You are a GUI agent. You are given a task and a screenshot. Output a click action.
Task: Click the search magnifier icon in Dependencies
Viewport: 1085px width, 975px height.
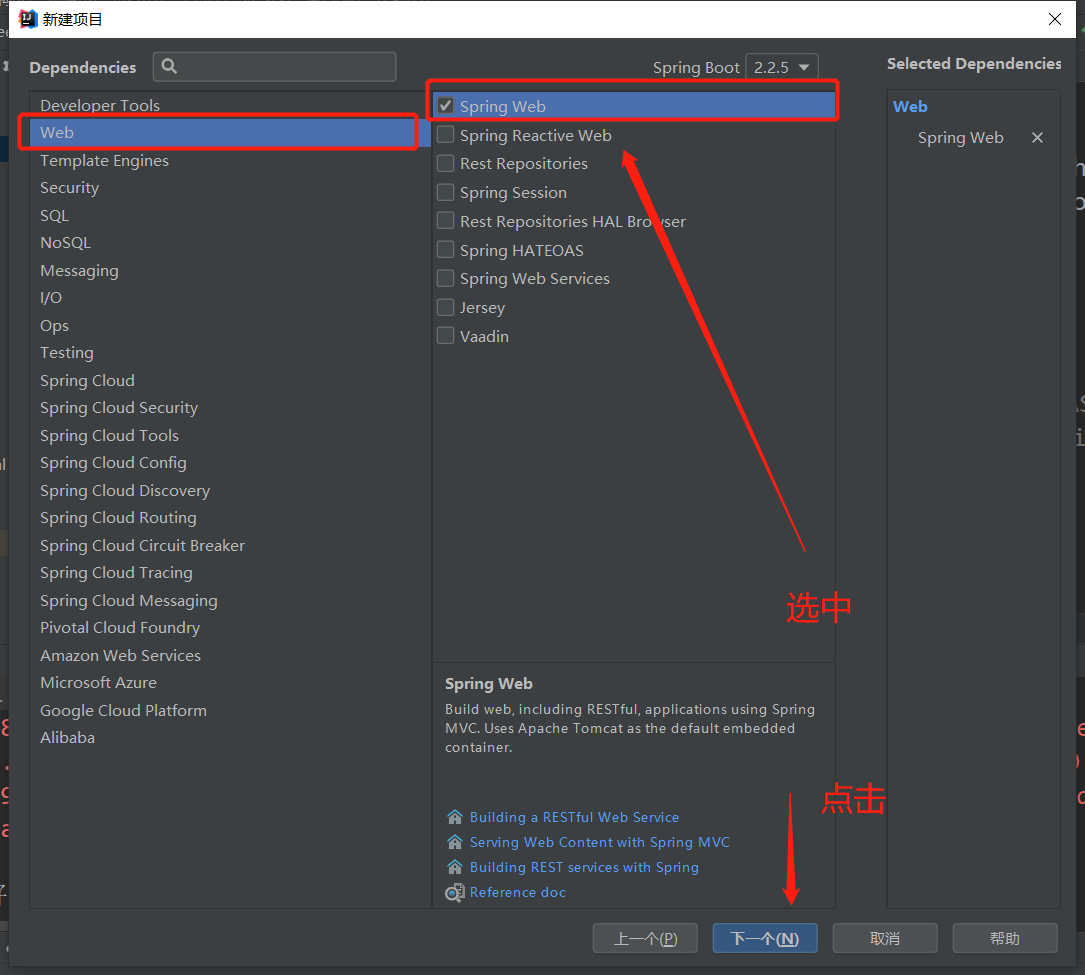pyautogui.click(x=169, y=66)
